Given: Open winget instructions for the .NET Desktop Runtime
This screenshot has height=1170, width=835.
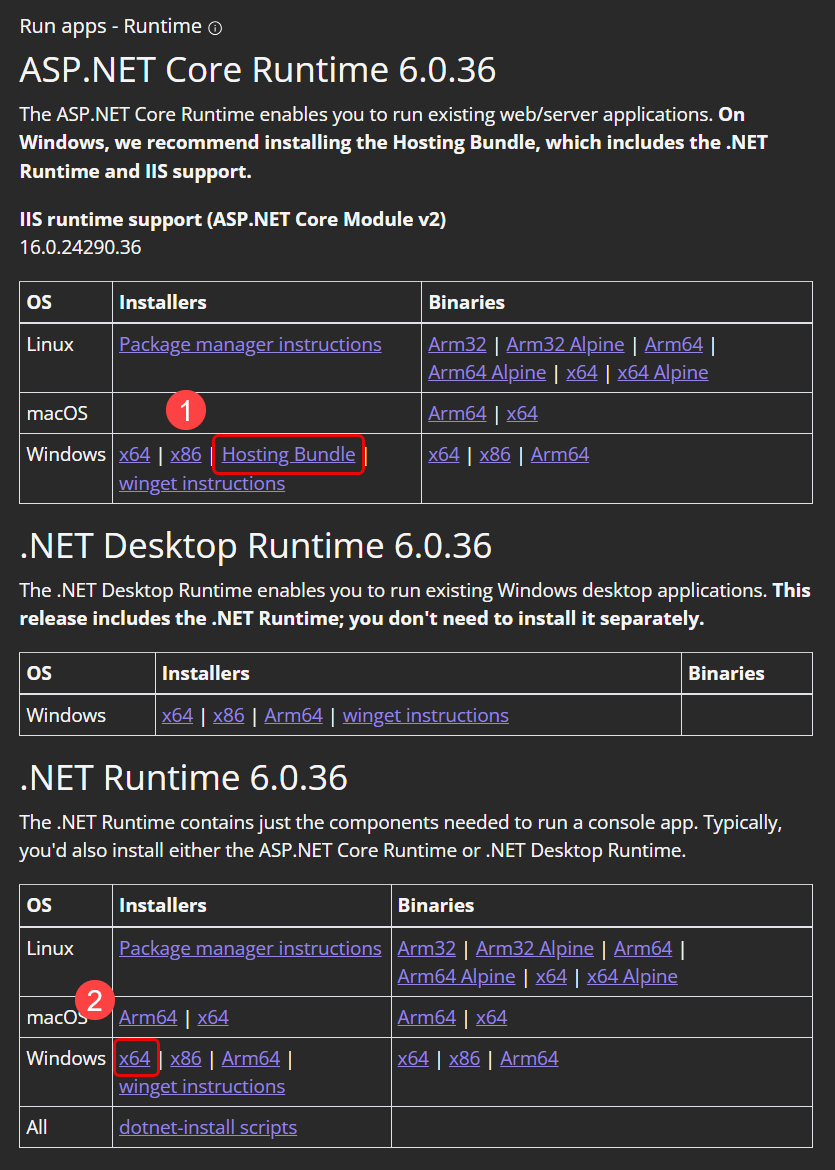Looking at the screenshot, I should 425,715.
